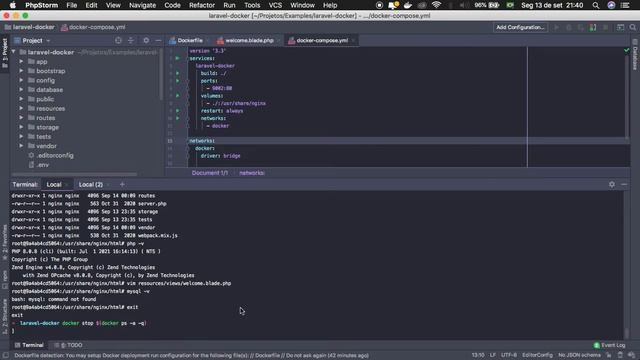This screenshot has width=640, height=360.
Task: Click the Wi-Fi status icon in menu bar
Action: [x=436, y=5]
